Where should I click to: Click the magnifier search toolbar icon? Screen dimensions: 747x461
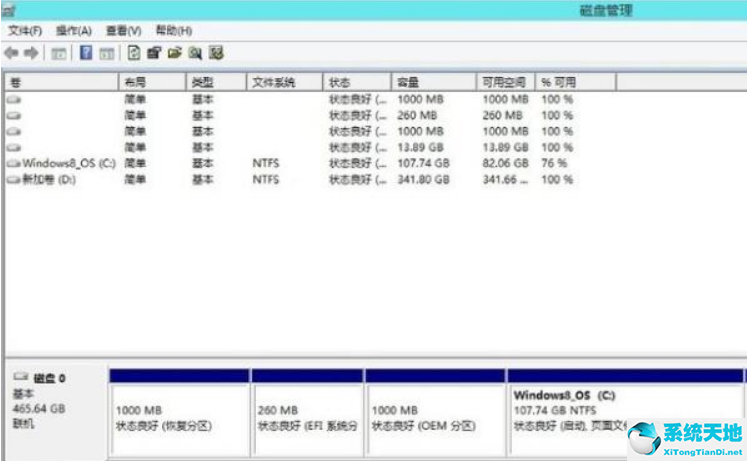(x=195, y=52)
